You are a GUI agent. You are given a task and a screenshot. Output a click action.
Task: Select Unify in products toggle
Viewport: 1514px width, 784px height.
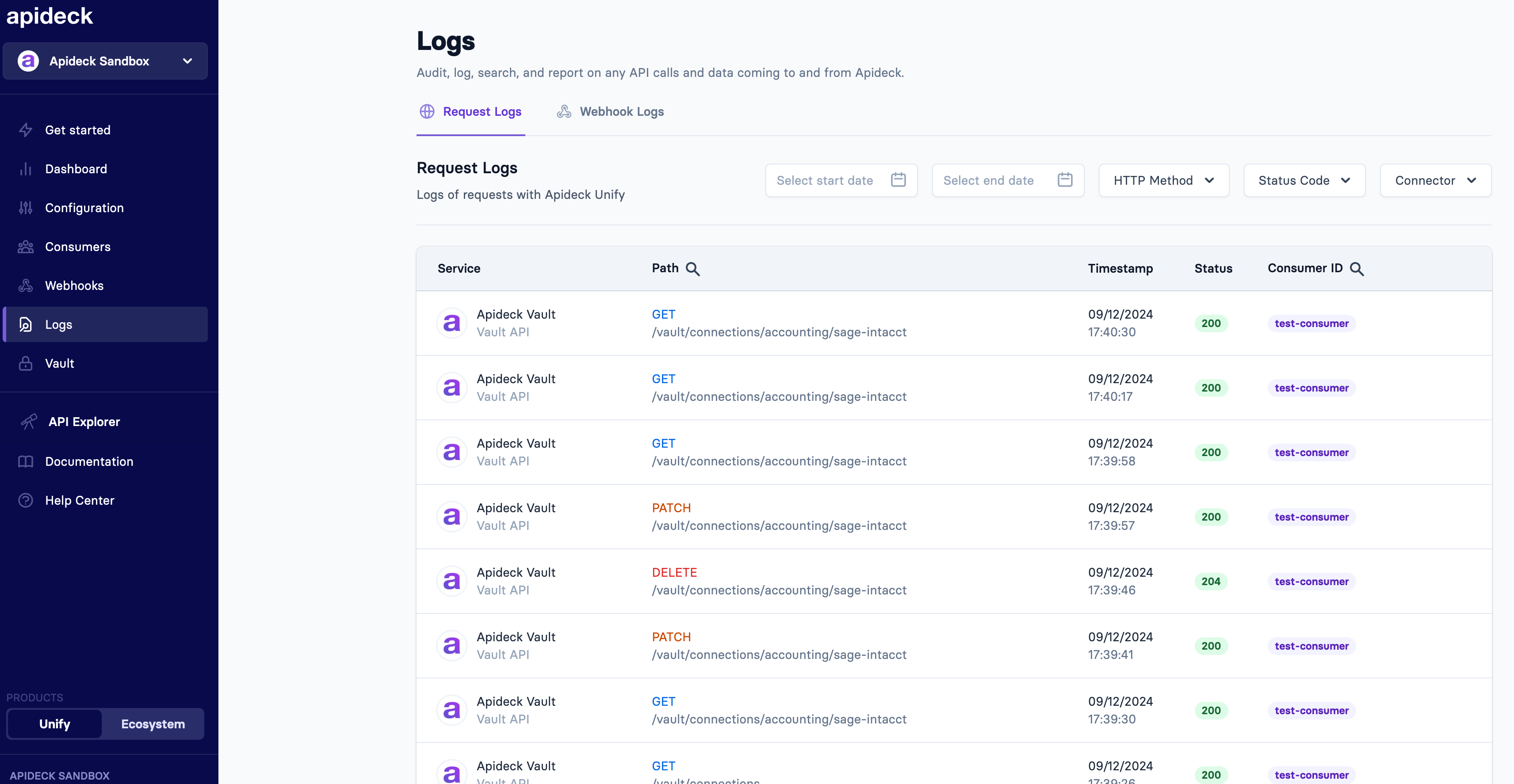pyautogui.click(x=55, y=724)
